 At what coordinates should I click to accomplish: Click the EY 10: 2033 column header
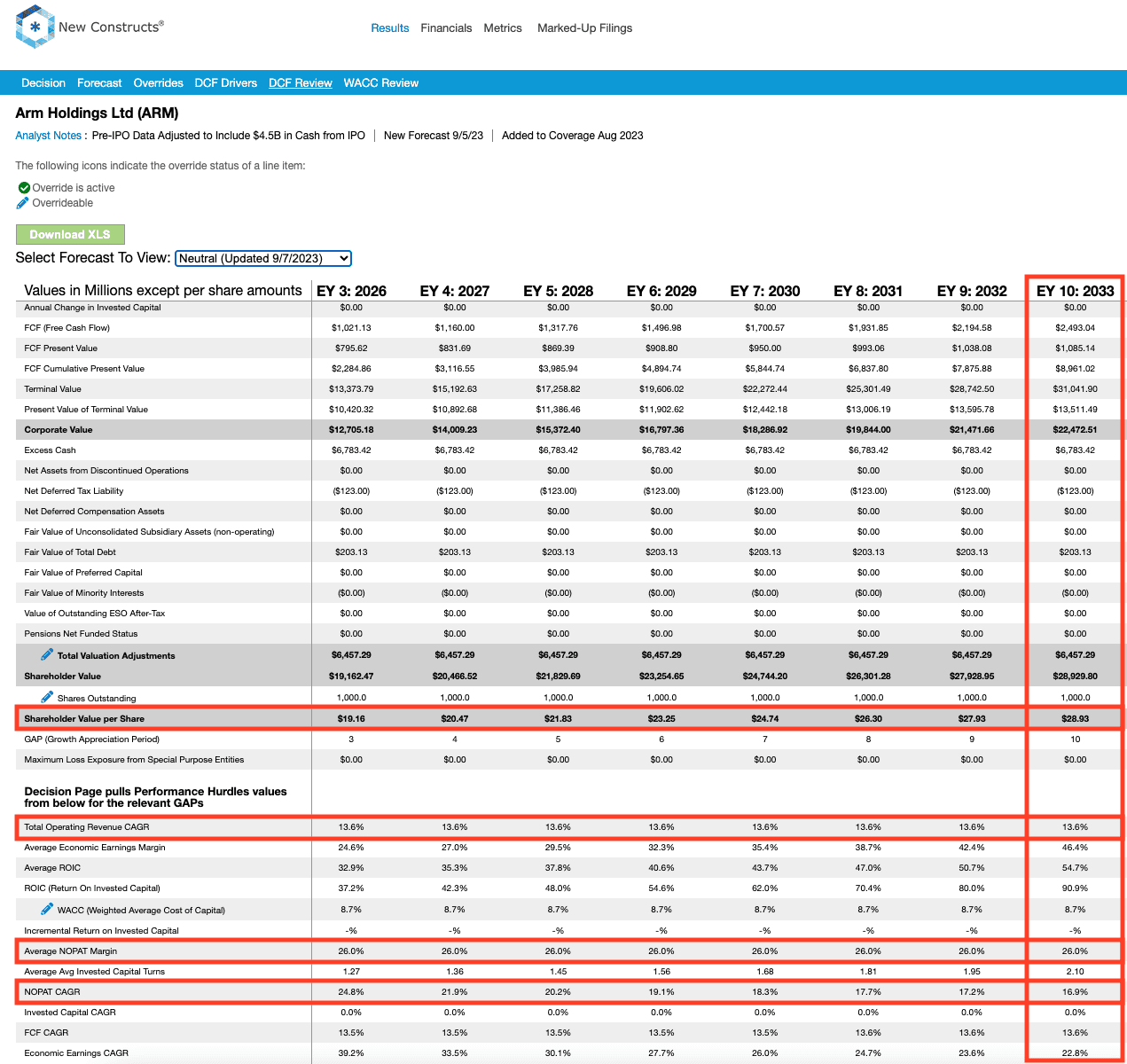tap(1076, 291)
